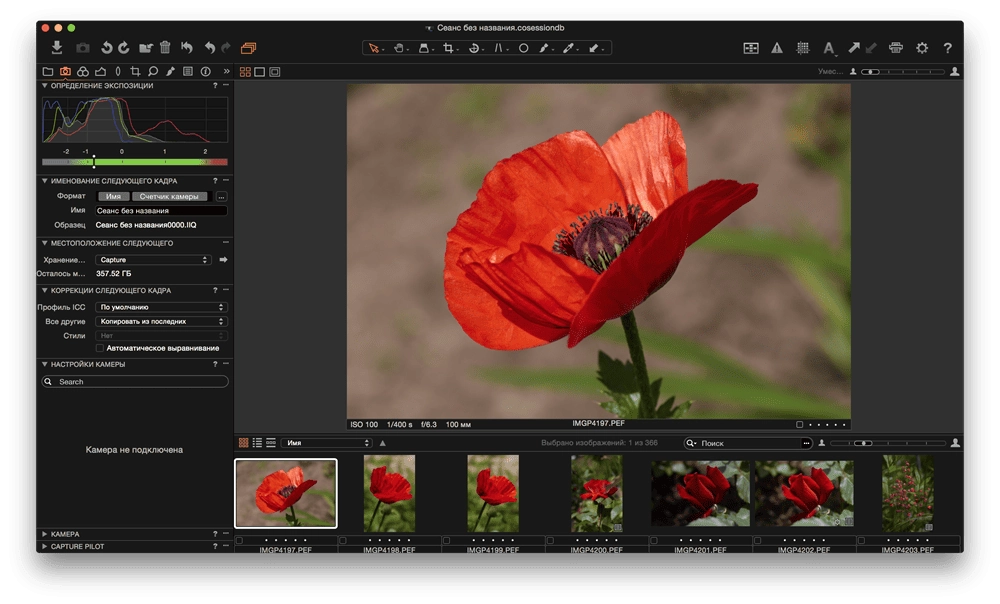The width and height of the screenshot is (1000, 604).
Task: Tick the checkbox under IMGP4199.PEF thumbnail
Action: (446, 540)
